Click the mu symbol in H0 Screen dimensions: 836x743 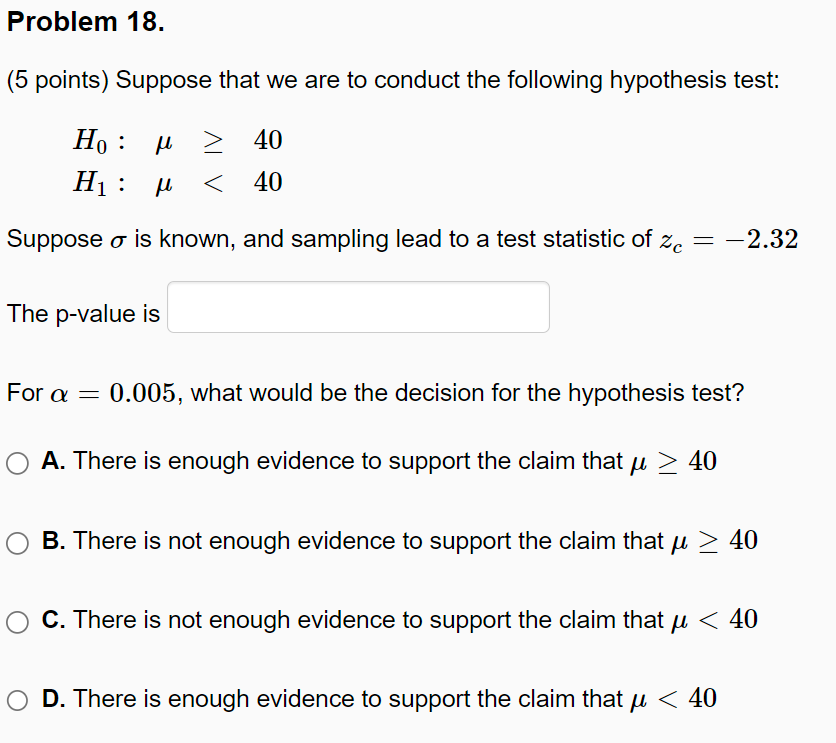[x=164, y=141]
